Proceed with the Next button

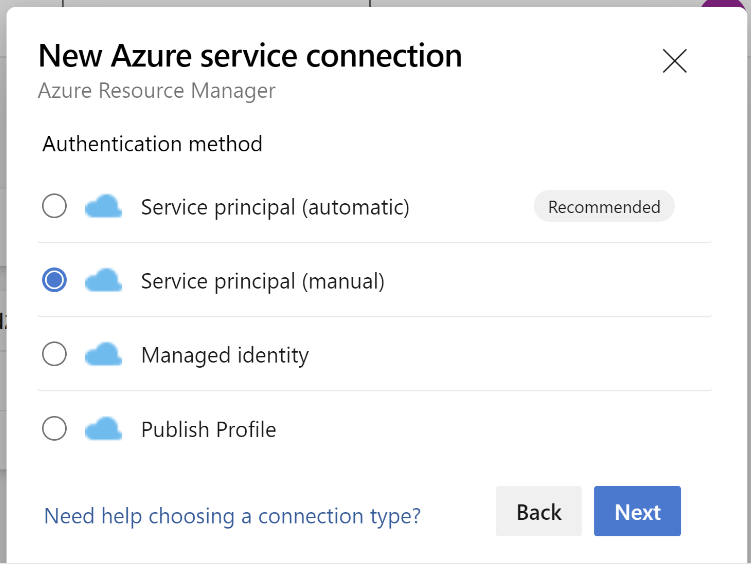(x=637, y=511)
